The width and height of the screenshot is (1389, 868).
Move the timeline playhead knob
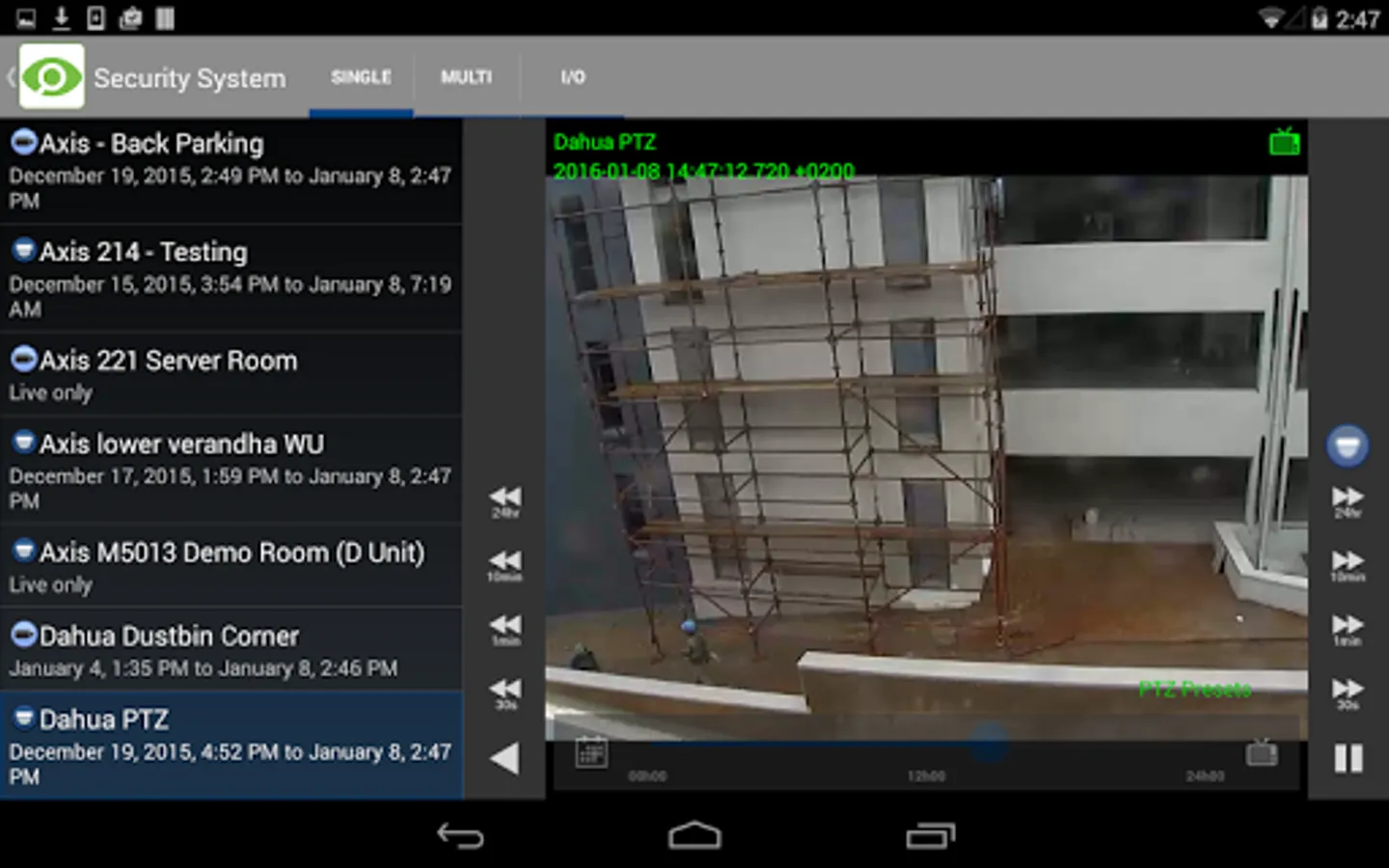[x=989, y=744]
